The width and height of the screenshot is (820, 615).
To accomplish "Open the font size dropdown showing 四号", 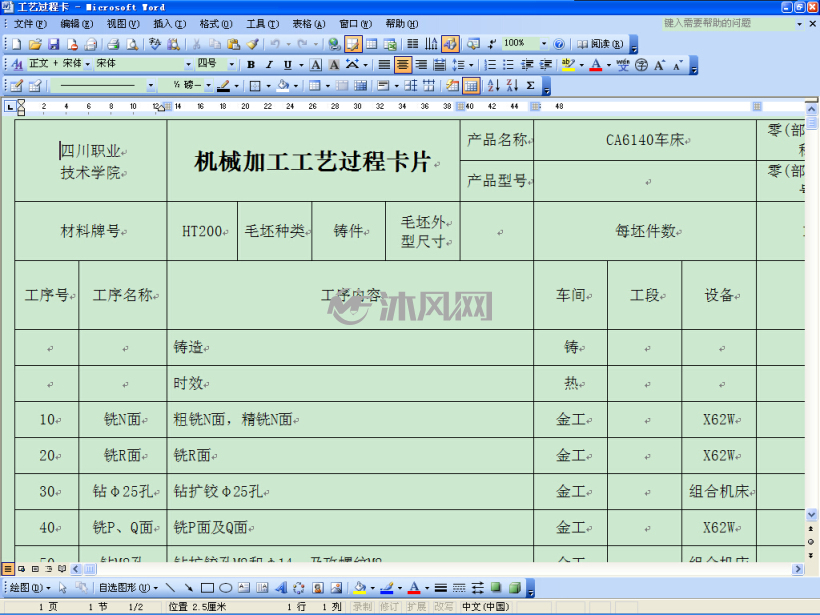I will click(215, 64).
